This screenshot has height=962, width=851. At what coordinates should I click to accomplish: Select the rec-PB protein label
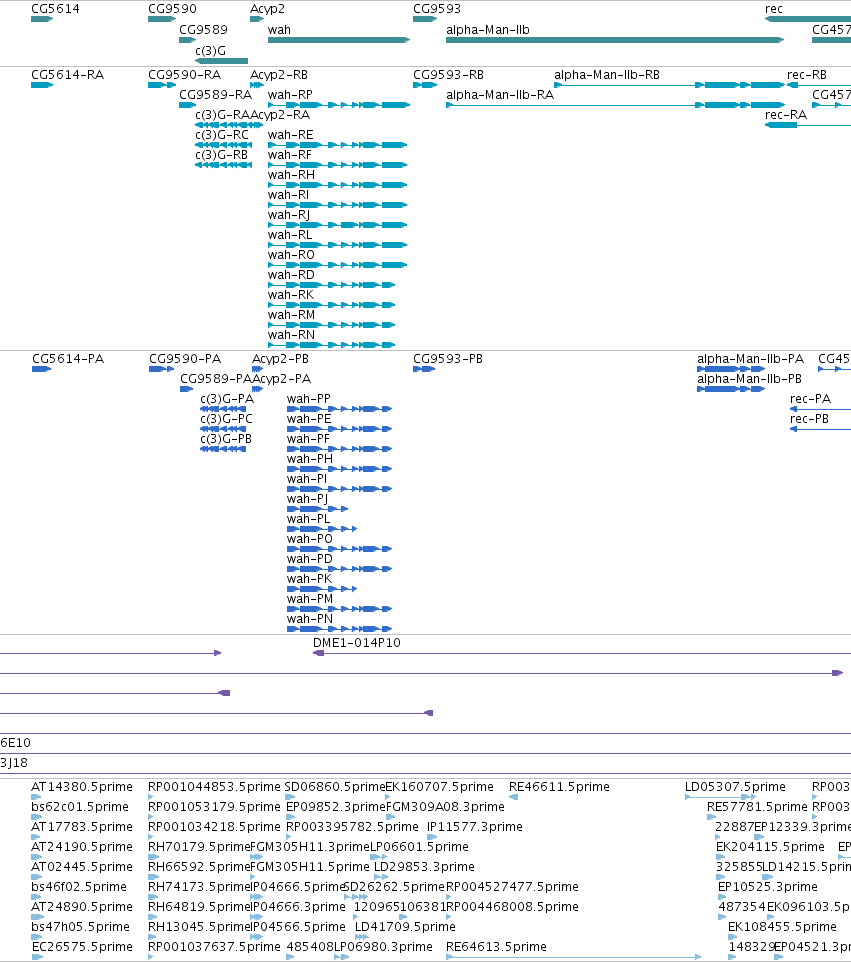point(809,419)
